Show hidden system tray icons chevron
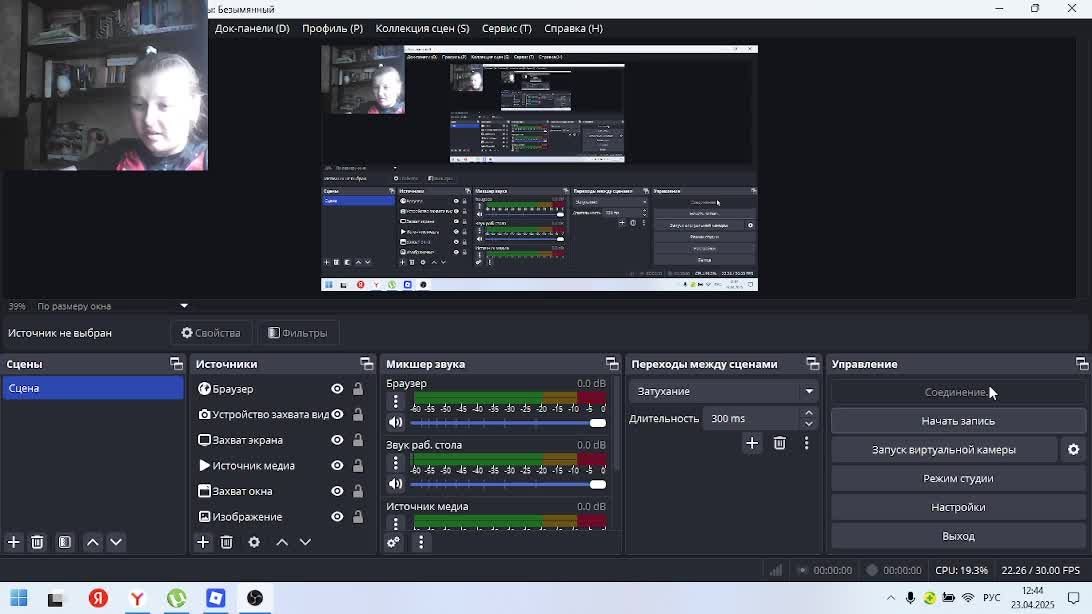 (891, 598)
